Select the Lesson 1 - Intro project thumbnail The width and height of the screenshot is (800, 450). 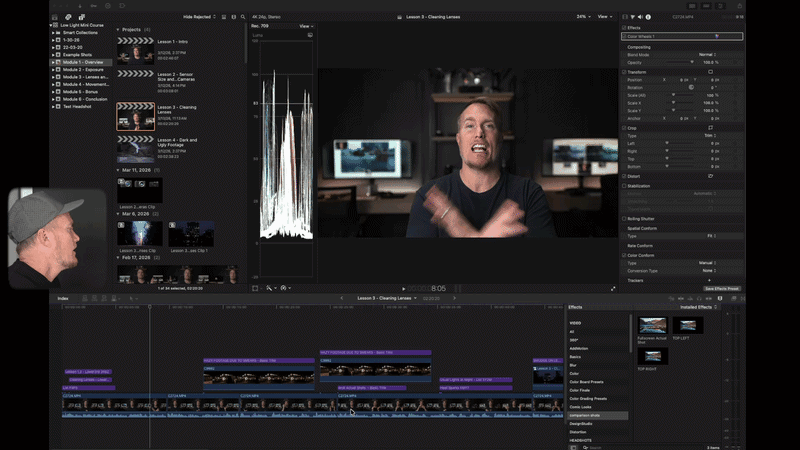point(135,52)
